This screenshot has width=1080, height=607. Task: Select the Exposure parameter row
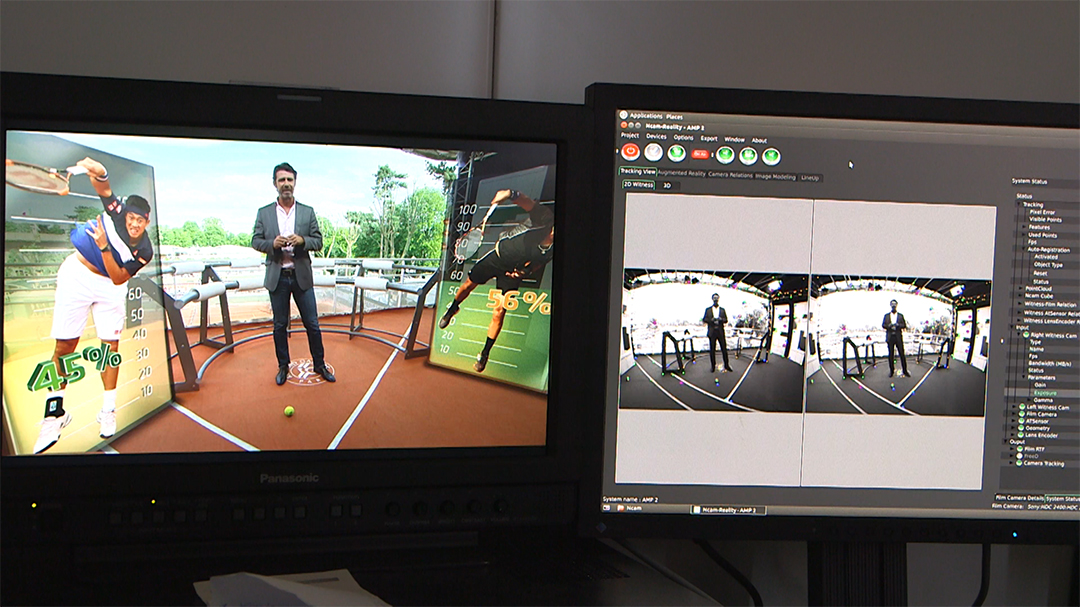(1044, 393)
